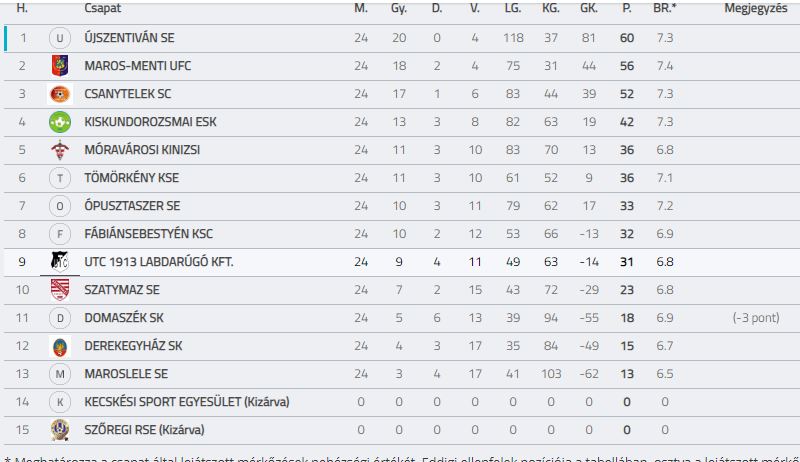800x462 pixels.
Task: Open the ÚJSZENTIVÁN SE team link
Action: pos(129,38)
